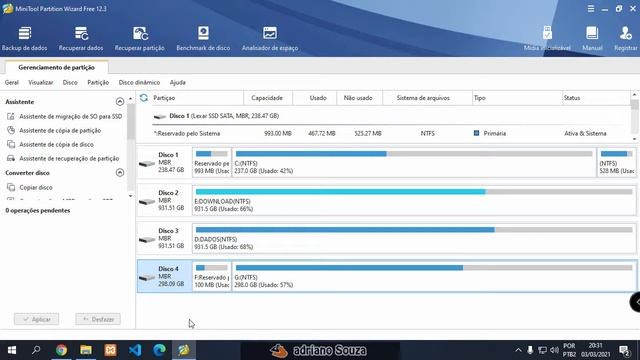The height and width of the screenshot is (360, 640).
Task: Start Assistente de recuperação de partição
Action: [63, 158]
